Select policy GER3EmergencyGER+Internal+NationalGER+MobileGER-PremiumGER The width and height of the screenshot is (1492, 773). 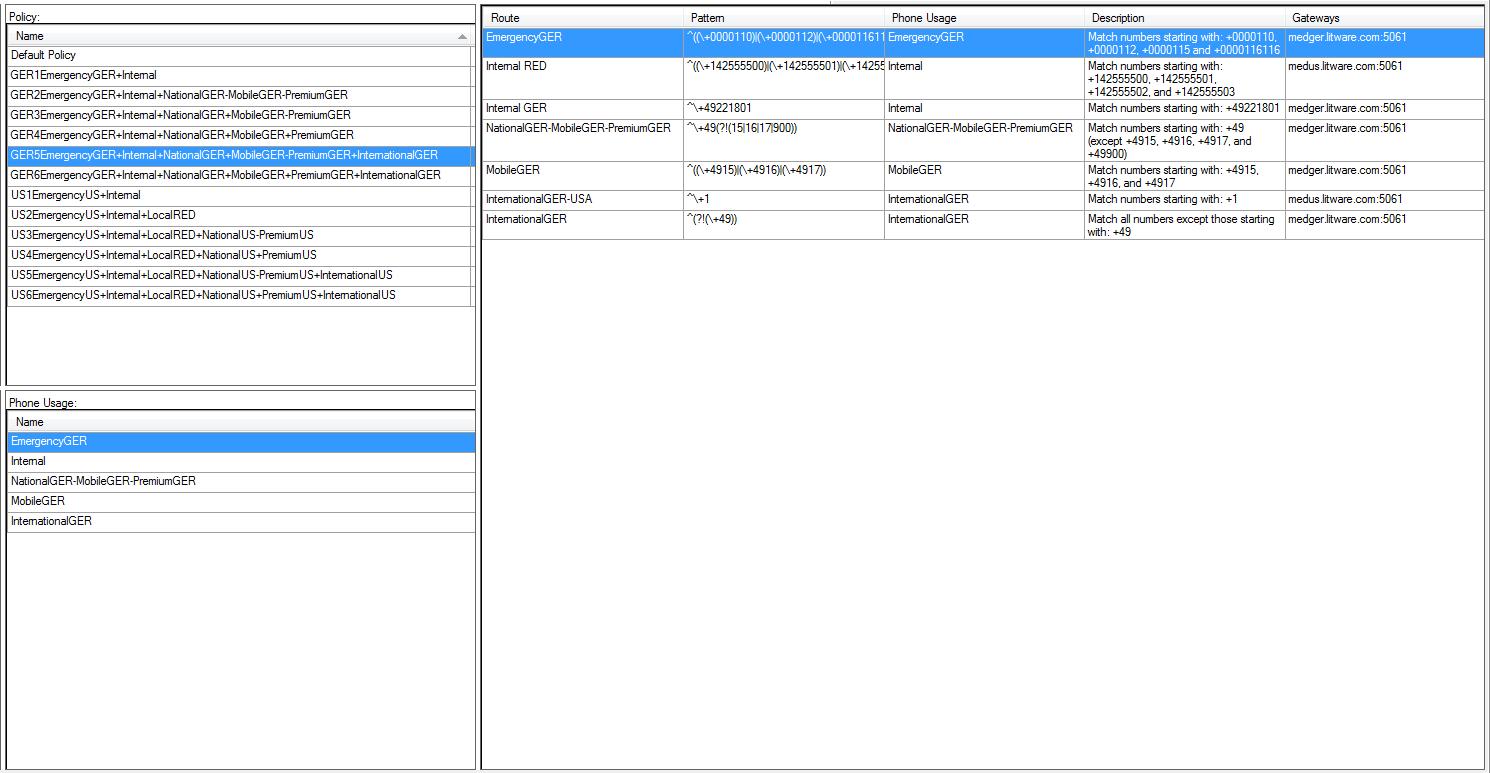(x=240, y=116)
